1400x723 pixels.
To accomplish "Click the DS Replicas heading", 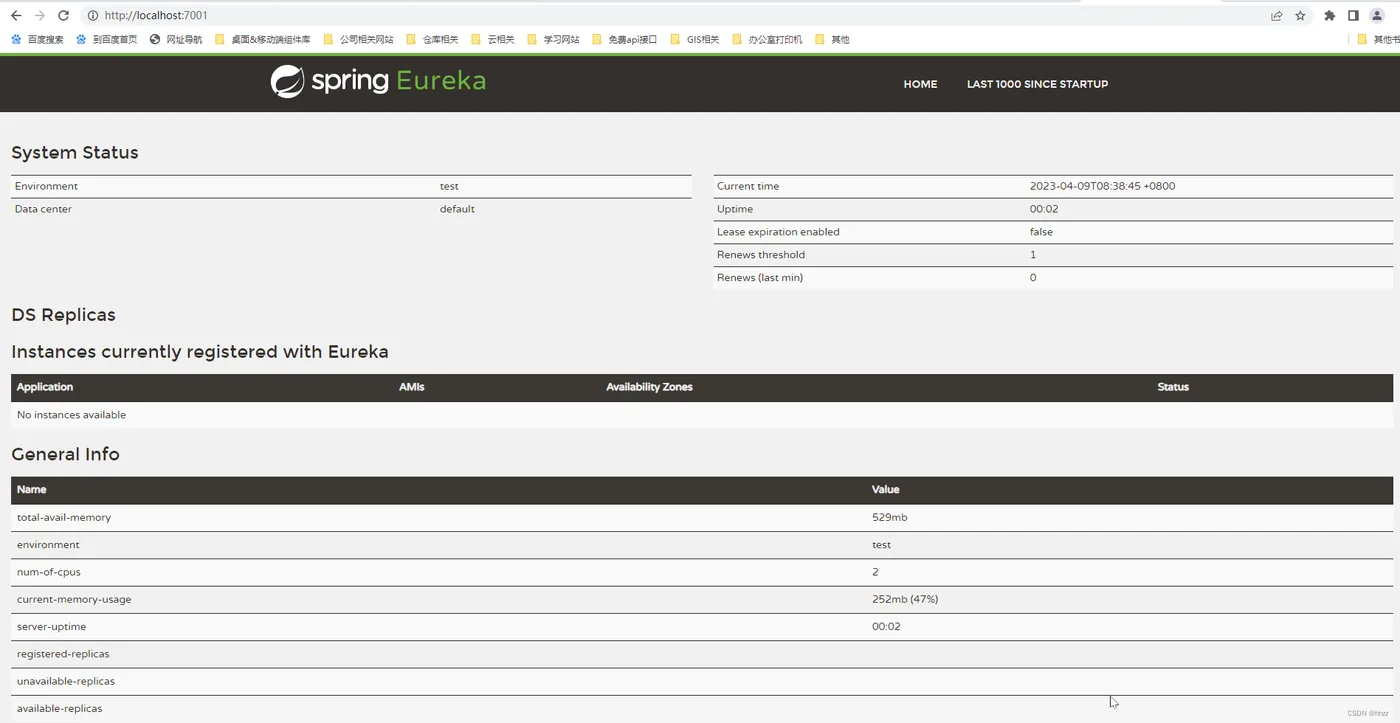I will click(x=63, y=315).
